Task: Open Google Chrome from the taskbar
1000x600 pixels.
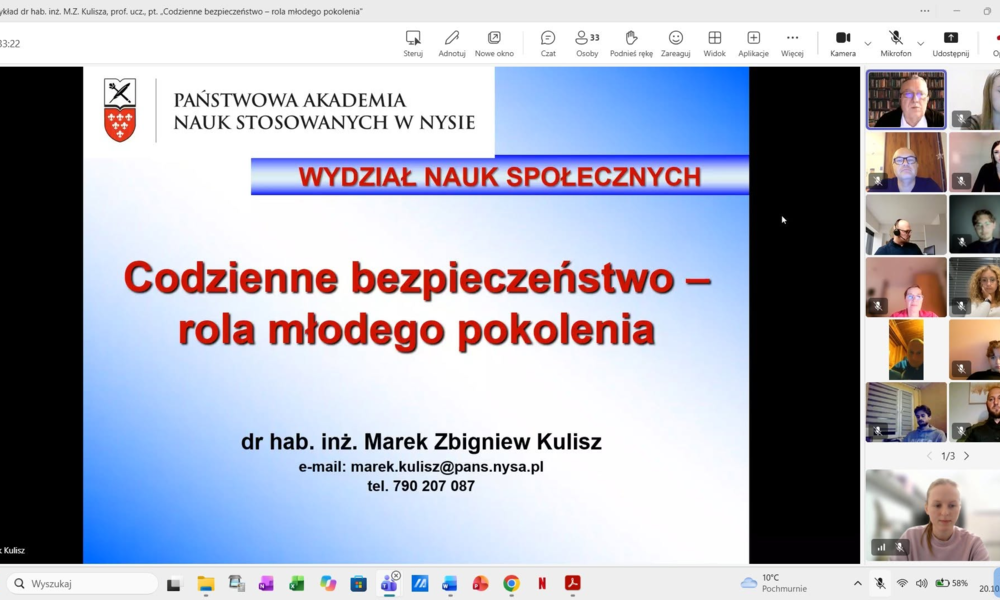Action: click(x=511, y=583)
